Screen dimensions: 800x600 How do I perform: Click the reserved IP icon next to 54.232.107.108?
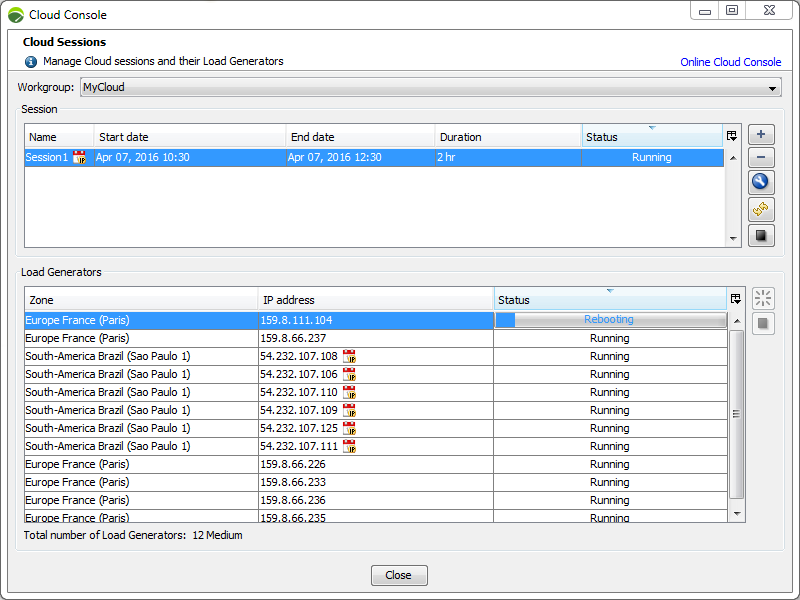[349, 357]
